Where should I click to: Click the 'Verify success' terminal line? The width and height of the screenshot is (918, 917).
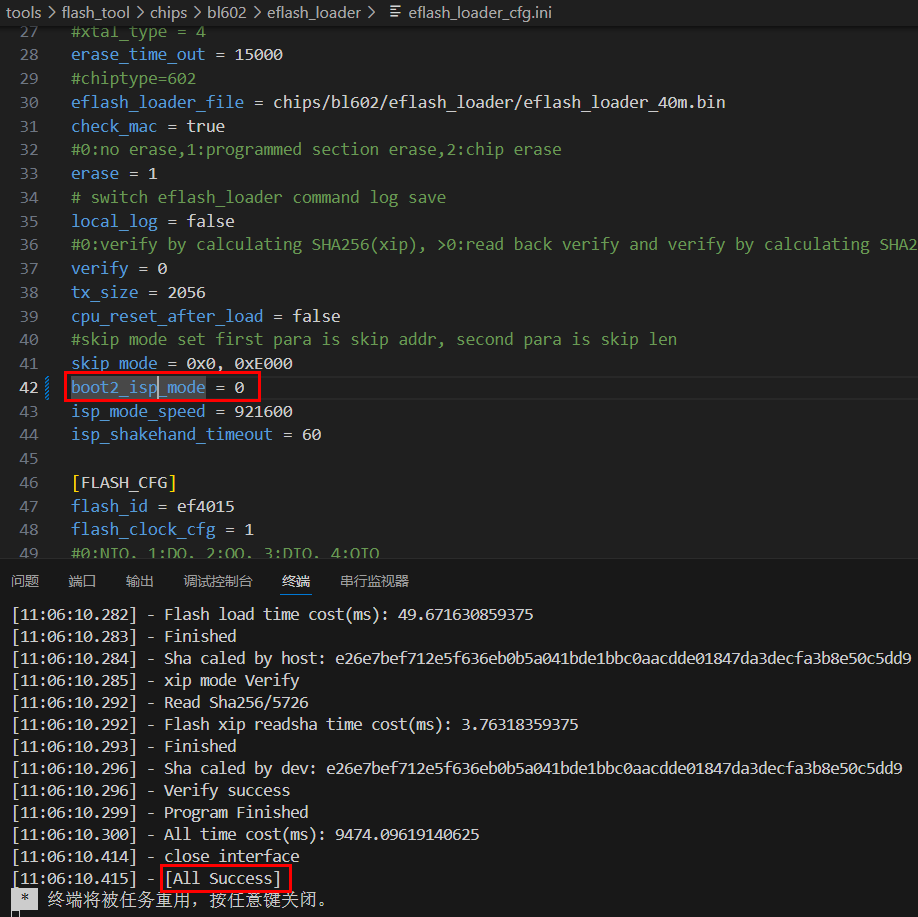pos(151,791)
